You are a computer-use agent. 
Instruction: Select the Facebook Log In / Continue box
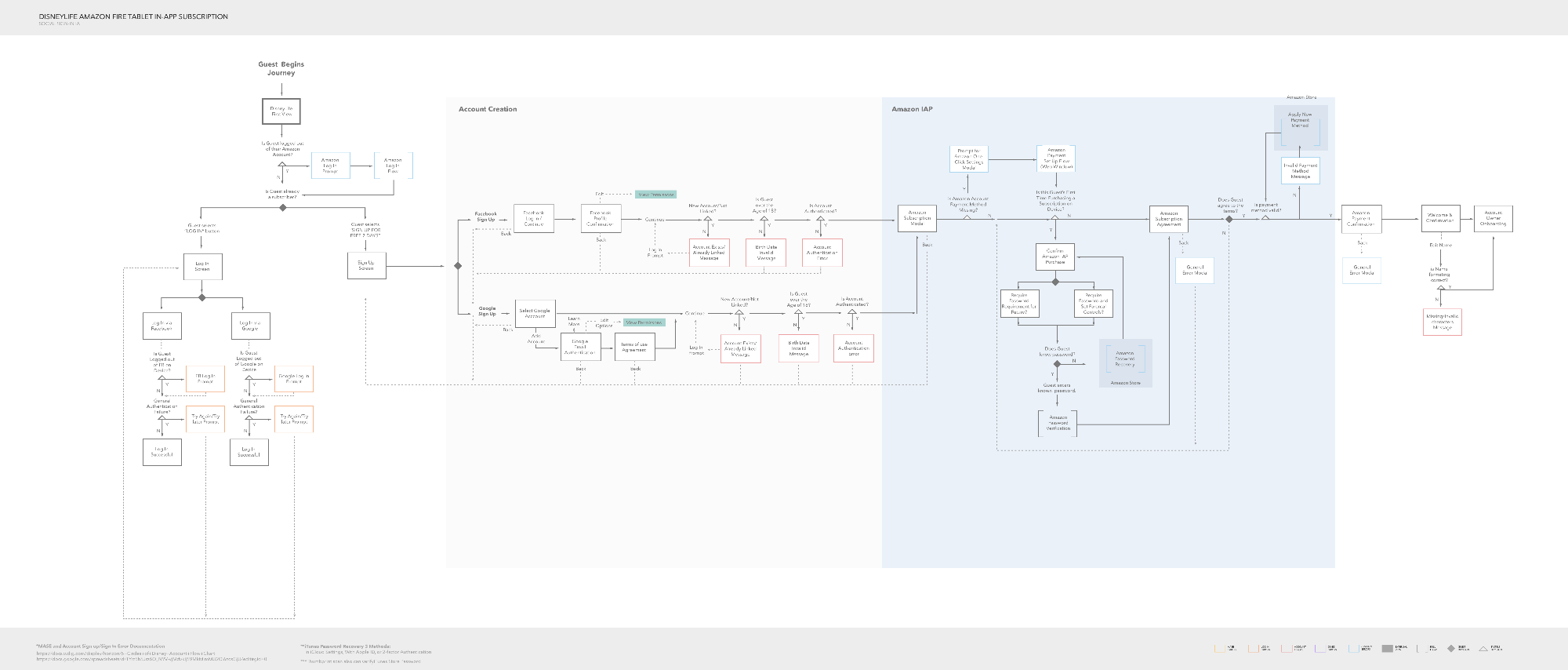coord(533,218)
